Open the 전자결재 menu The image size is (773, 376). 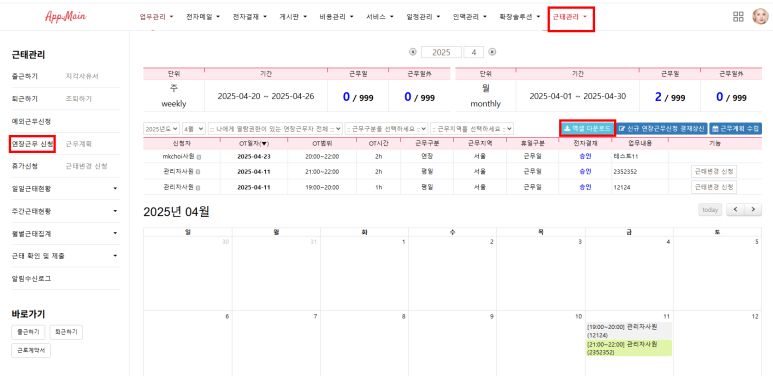[249, 16]
